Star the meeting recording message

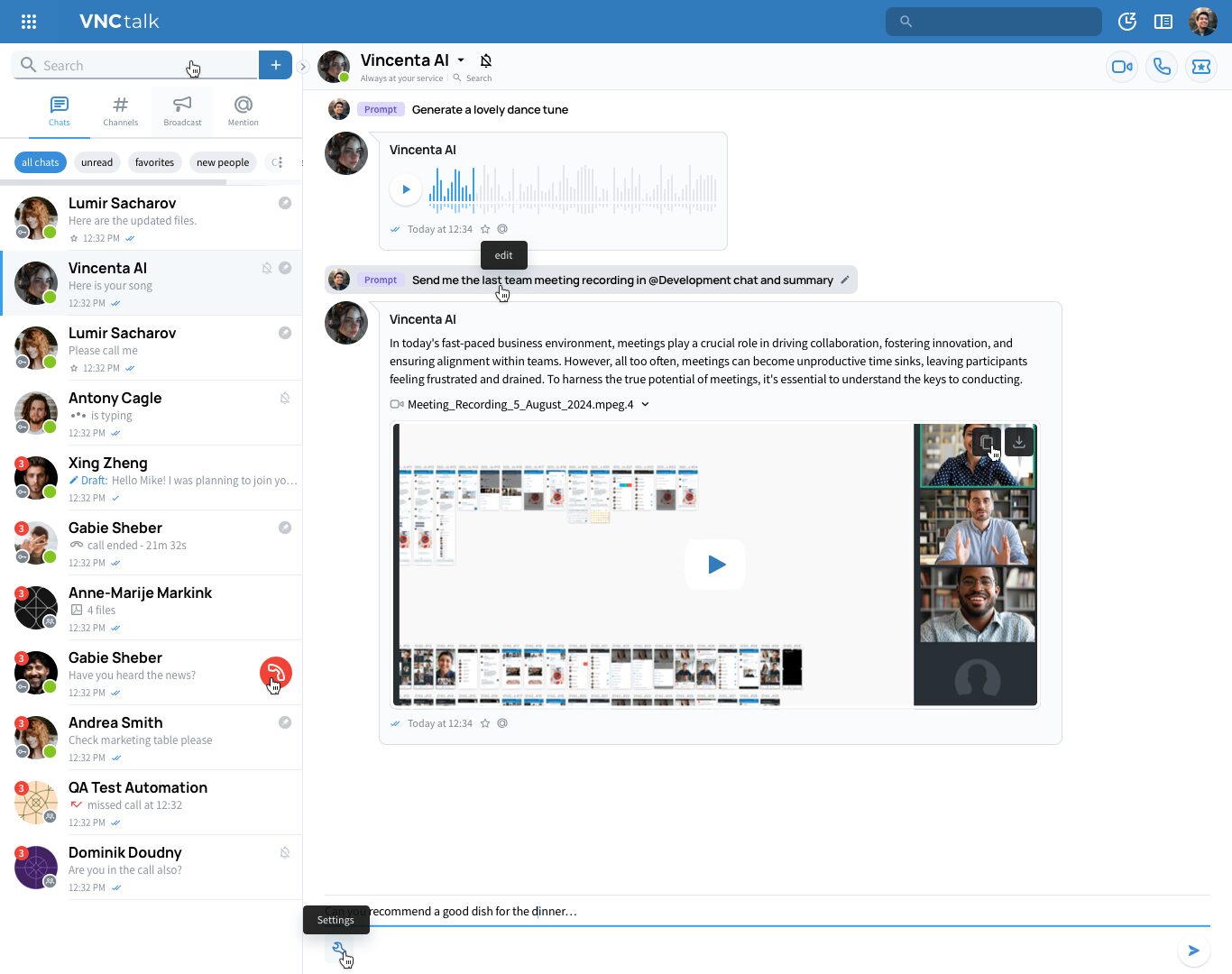485,723
